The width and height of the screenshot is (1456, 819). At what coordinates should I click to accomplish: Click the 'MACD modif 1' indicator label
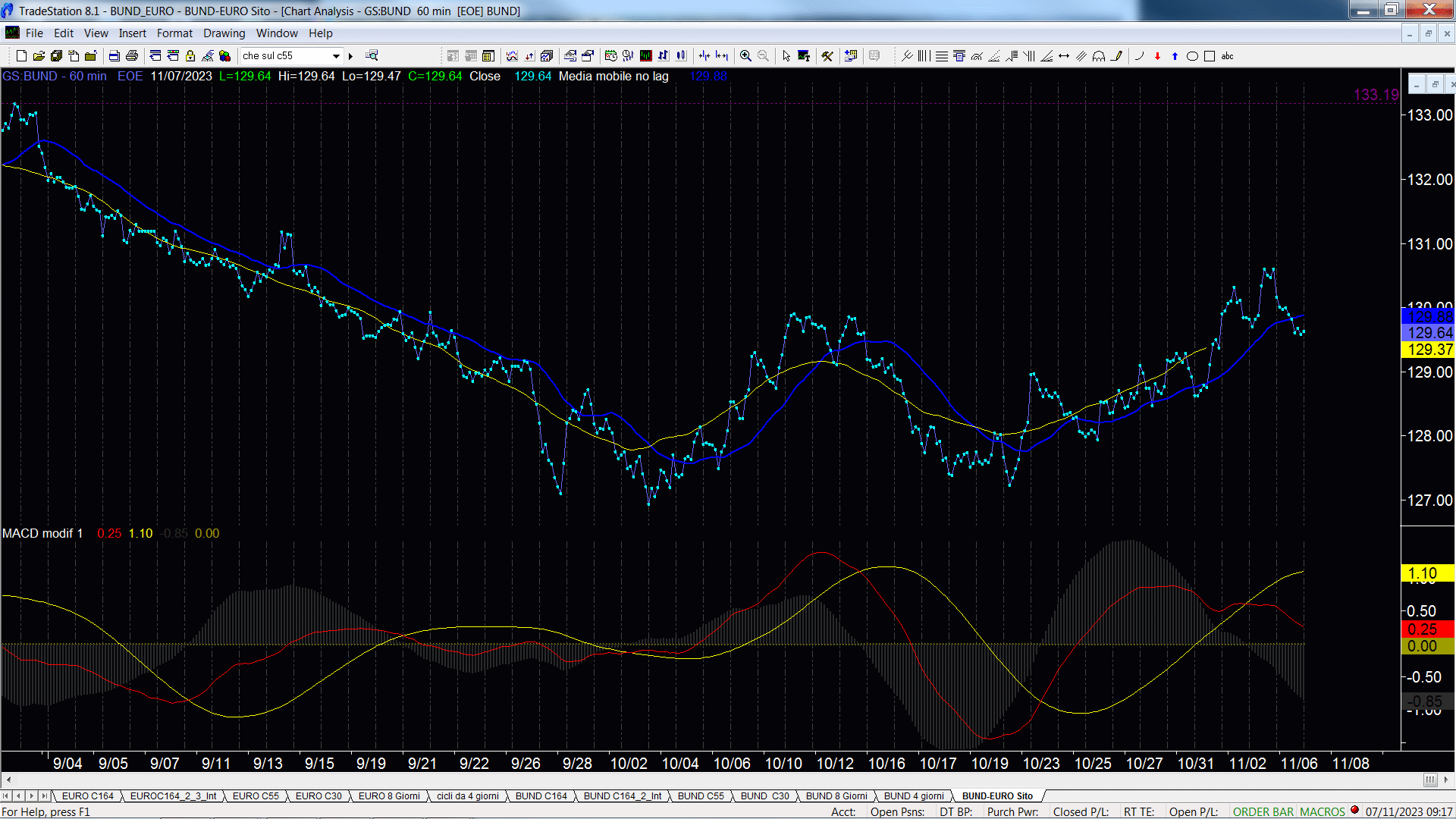[42, 533]
